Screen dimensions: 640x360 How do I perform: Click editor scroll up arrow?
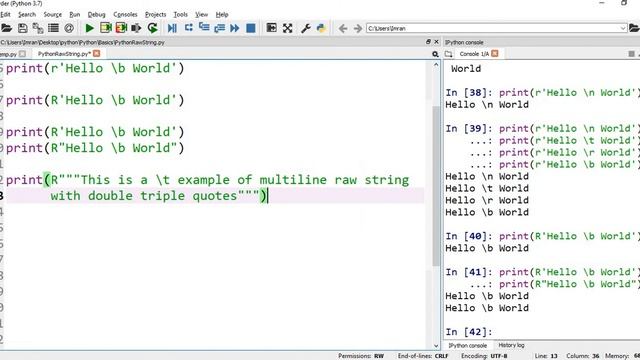click(x=436, y=64)
